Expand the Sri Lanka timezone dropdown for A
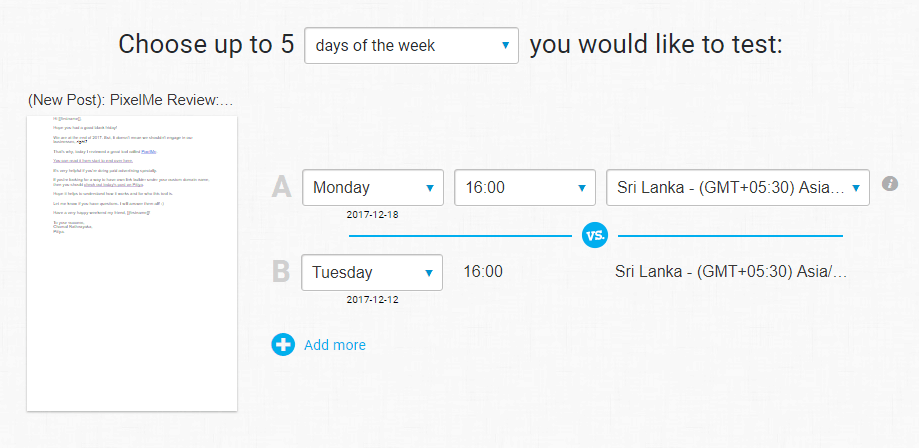 [x=738, y=188]
